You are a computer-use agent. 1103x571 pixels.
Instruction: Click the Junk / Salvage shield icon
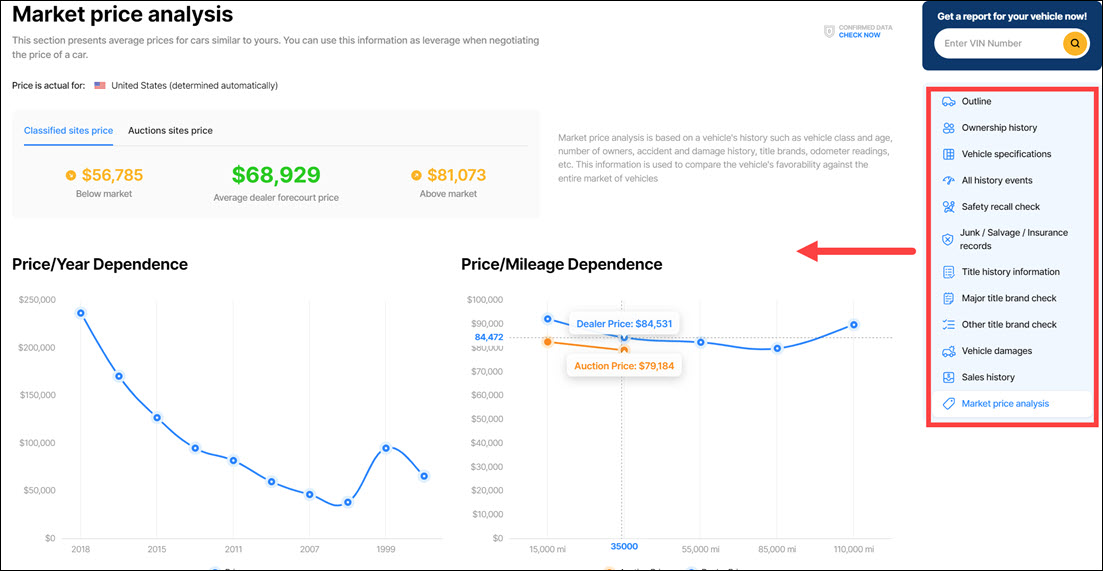coord(948,239)
